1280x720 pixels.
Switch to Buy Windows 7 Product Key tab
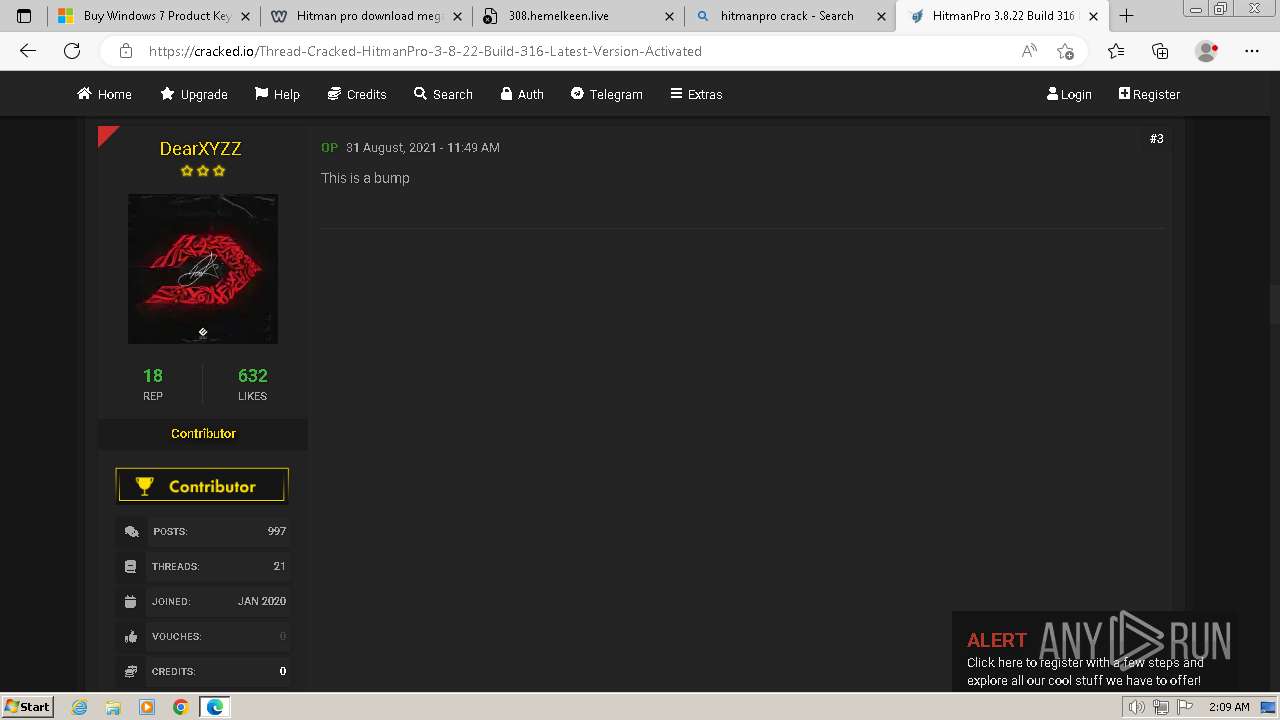pyautogui.click(x=154, y=16)
